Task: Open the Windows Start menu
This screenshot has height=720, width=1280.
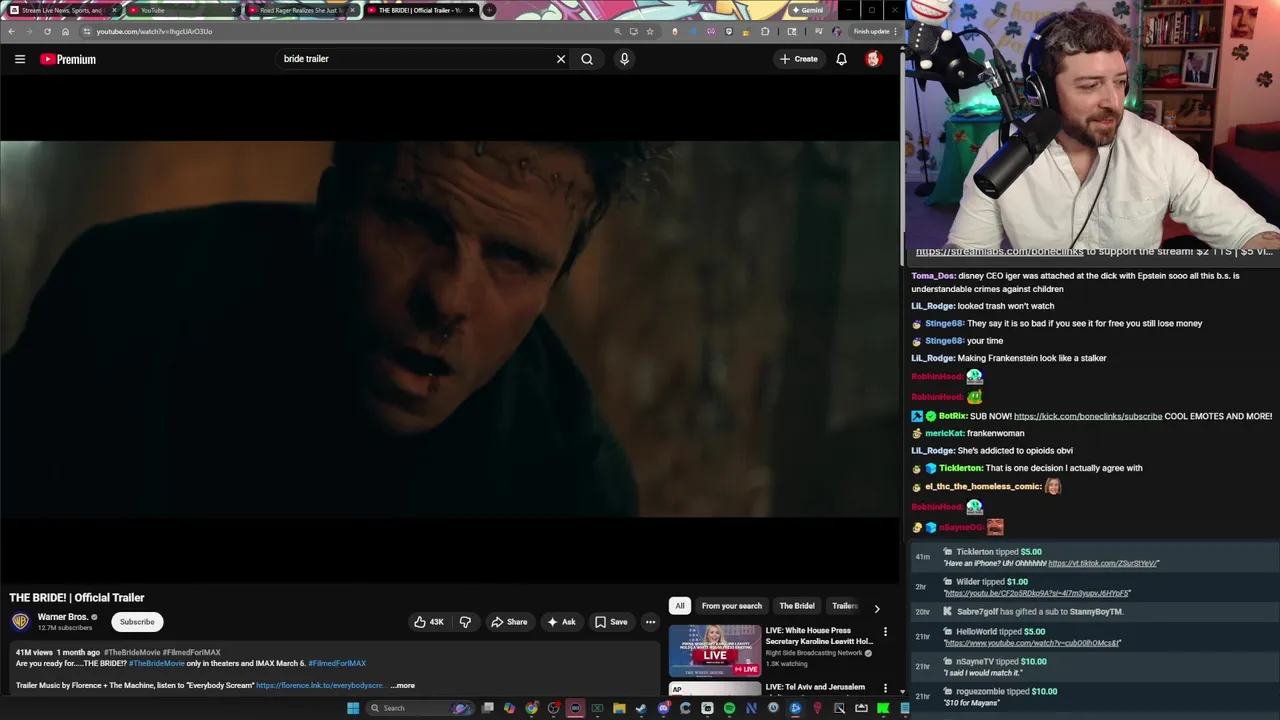Action: [x=353, y=708]
